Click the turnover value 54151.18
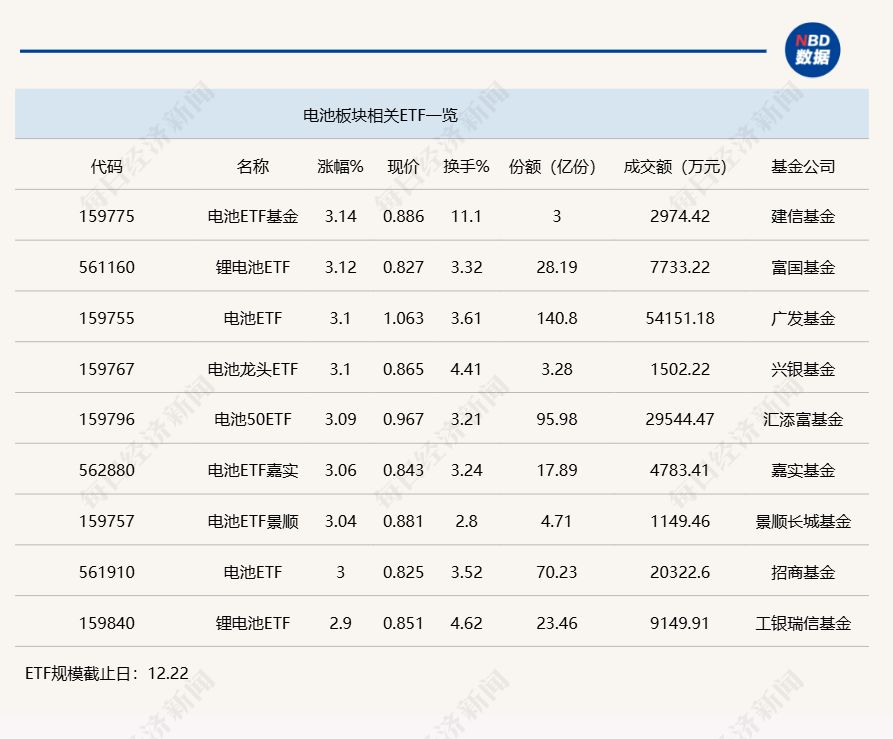The width and height of the screenshot is (893, 739). 679,318
